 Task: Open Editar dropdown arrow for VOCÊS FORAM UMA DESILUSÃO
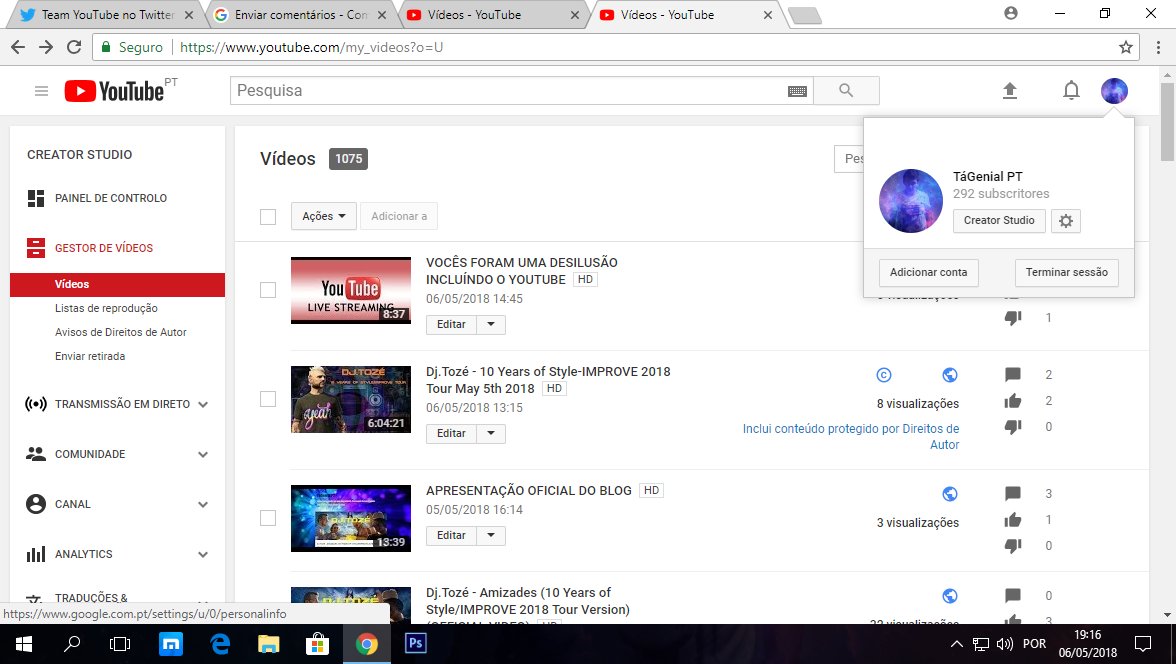click(491, 325)
